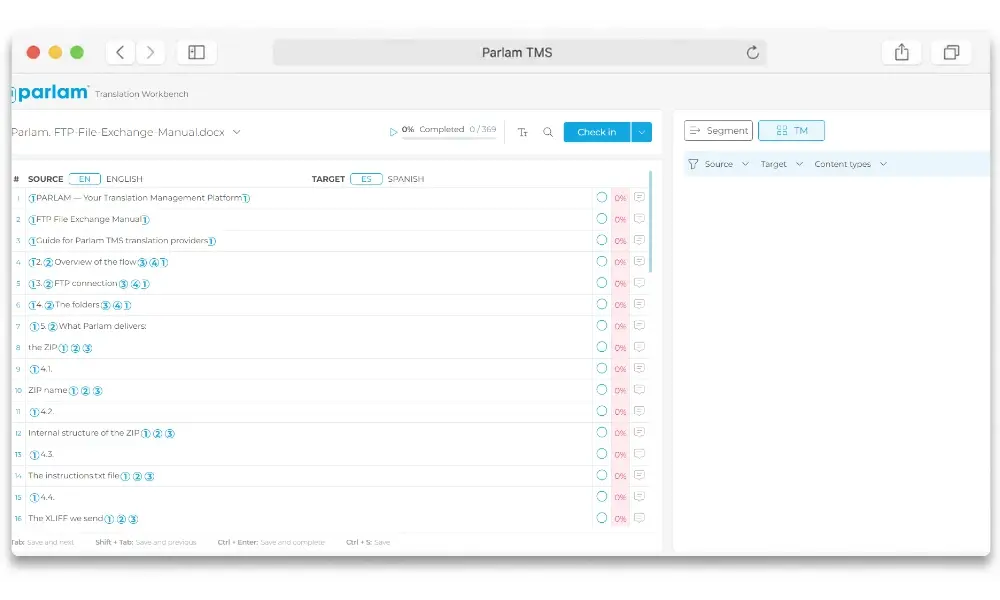Toggle status circle for FTP File Exchange Manual
The height and width of the screenshot is (600, 1000).
tap(601, 219)
